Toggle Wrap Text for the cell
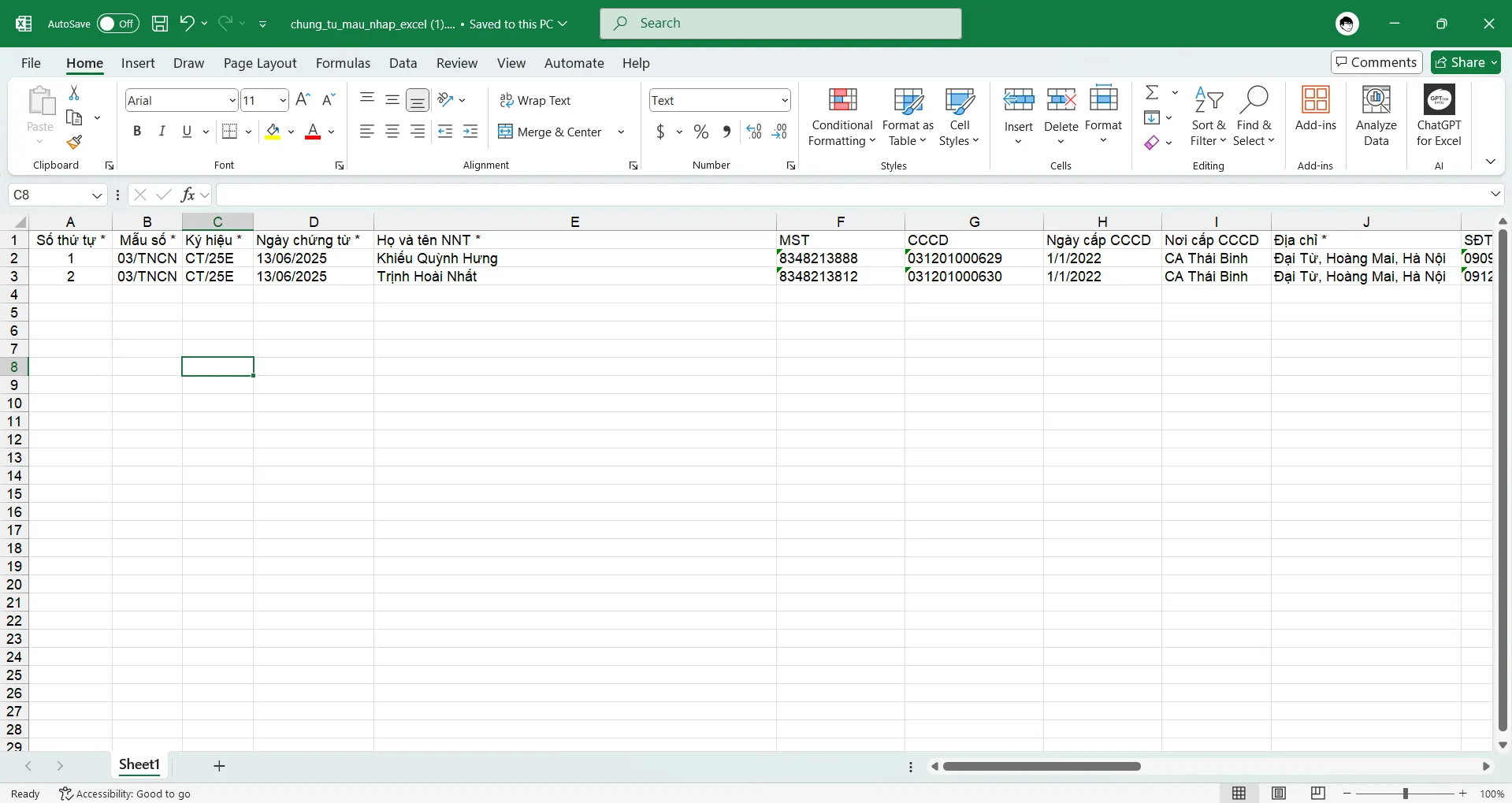 535,101
